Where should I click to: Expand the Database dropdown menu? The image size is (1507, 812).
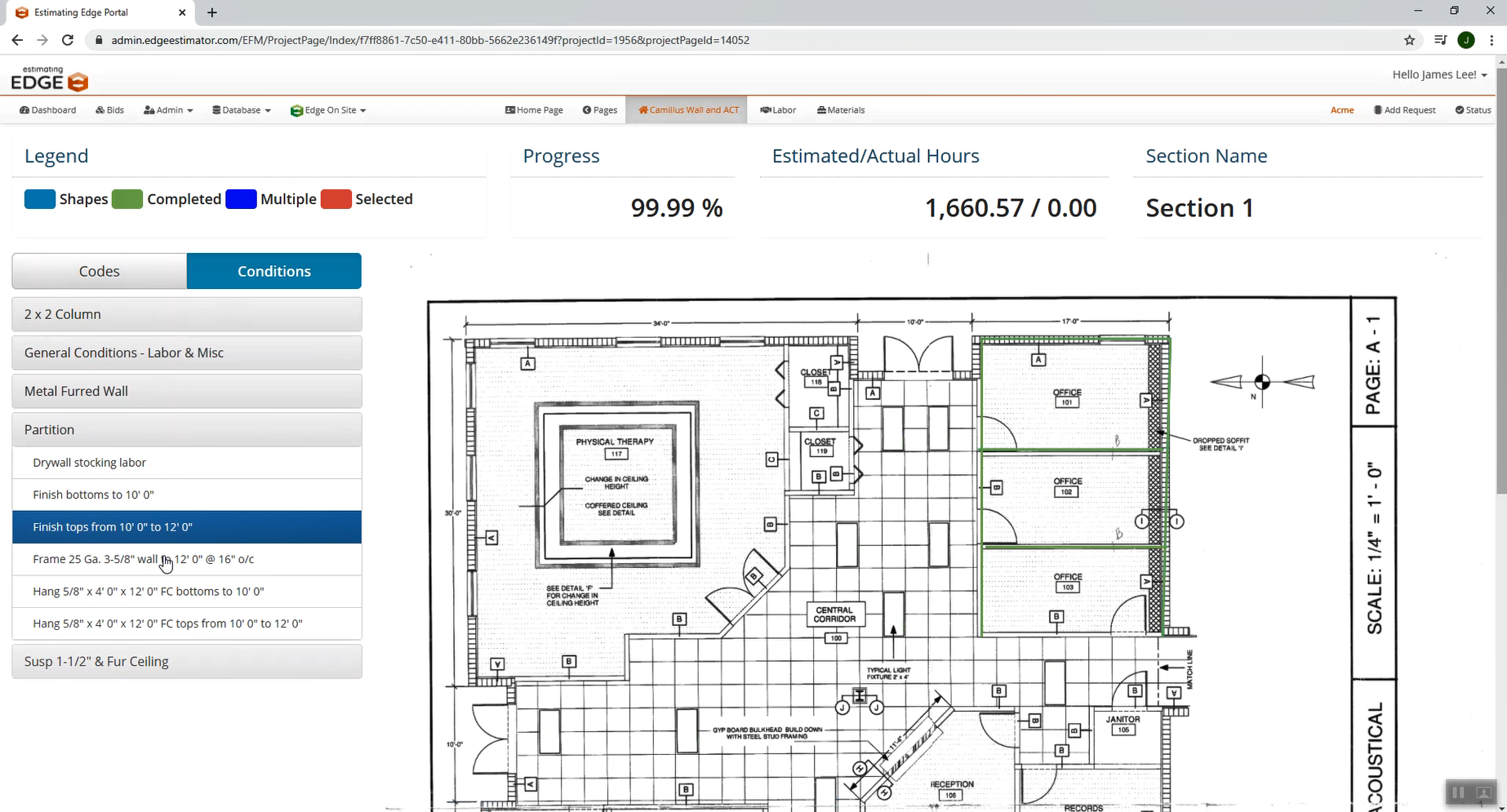click(x=242, y=110)
